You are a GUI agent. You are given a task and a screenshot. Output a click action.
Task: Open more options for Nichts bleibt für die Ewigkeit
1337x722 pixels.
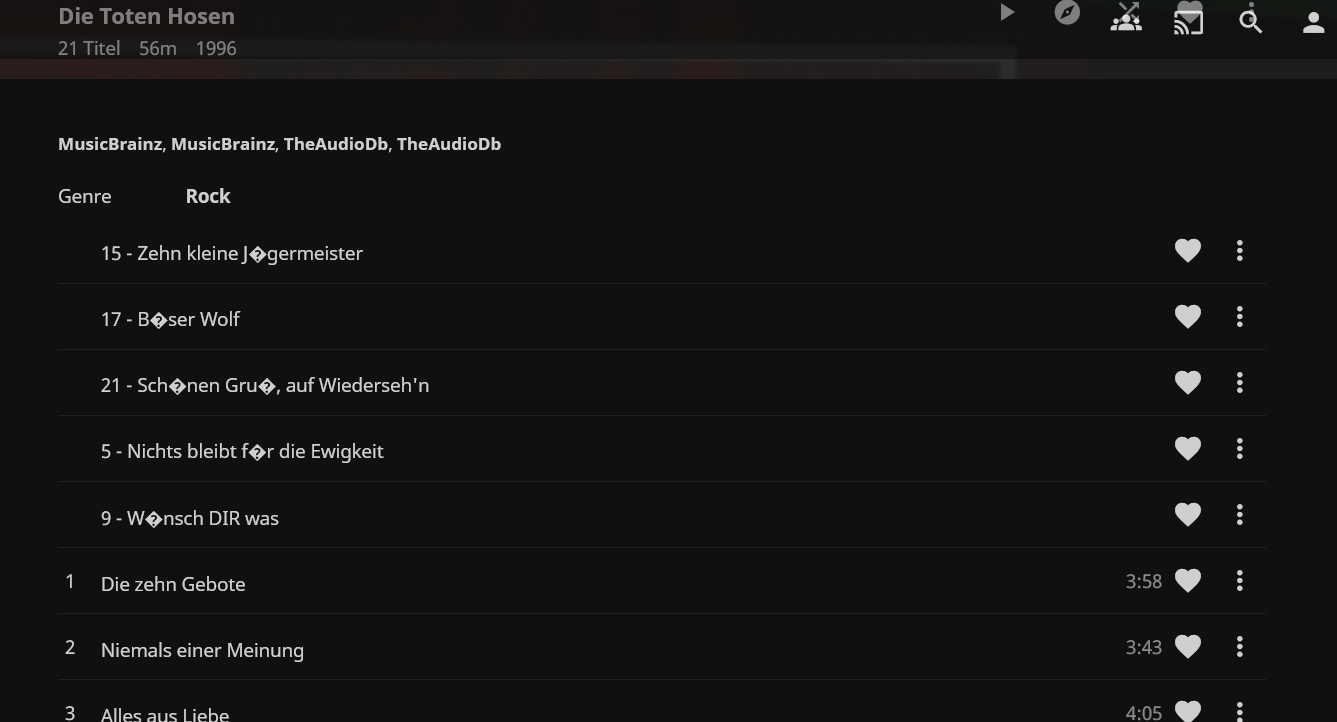(1239, 449)
